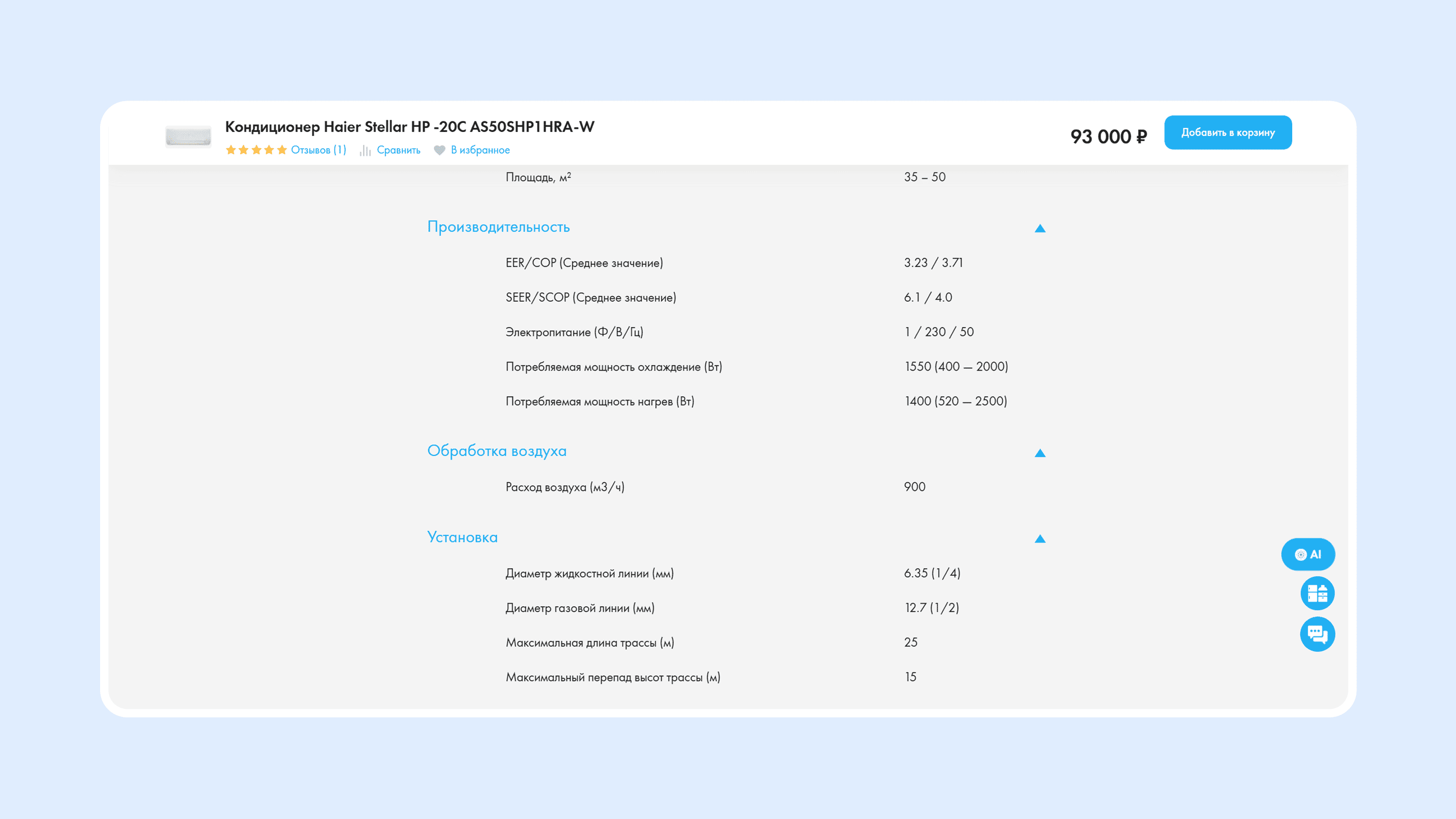Click the heart icon beside В избранное
This screenshot has height=819, width=1456.
pos(439,150)
